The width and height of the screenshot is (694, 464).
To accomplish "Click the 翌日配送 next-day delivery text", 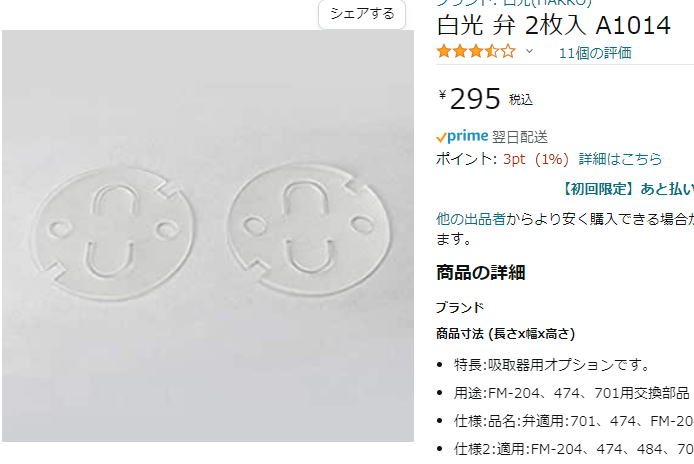I will coord(520,137).
